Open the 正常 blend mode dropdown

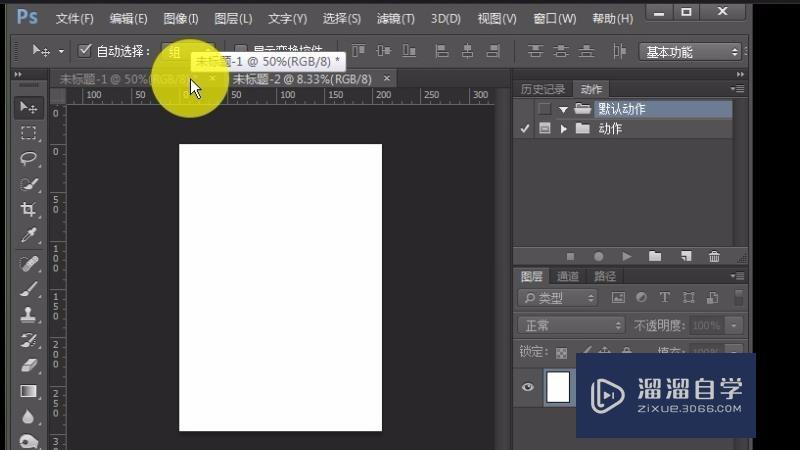coord(571,325)
